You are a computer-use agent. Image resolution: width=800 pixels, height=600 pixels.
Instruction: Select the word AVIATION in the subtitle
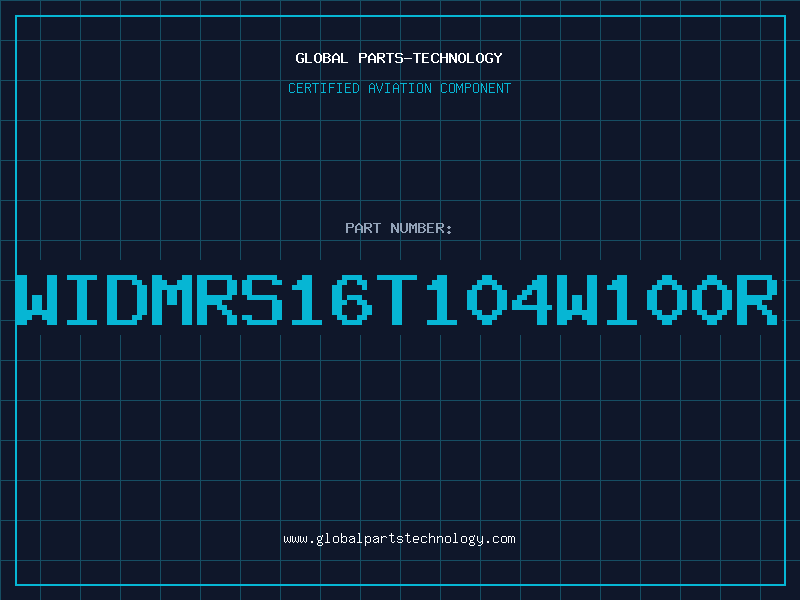pos(400,88)
